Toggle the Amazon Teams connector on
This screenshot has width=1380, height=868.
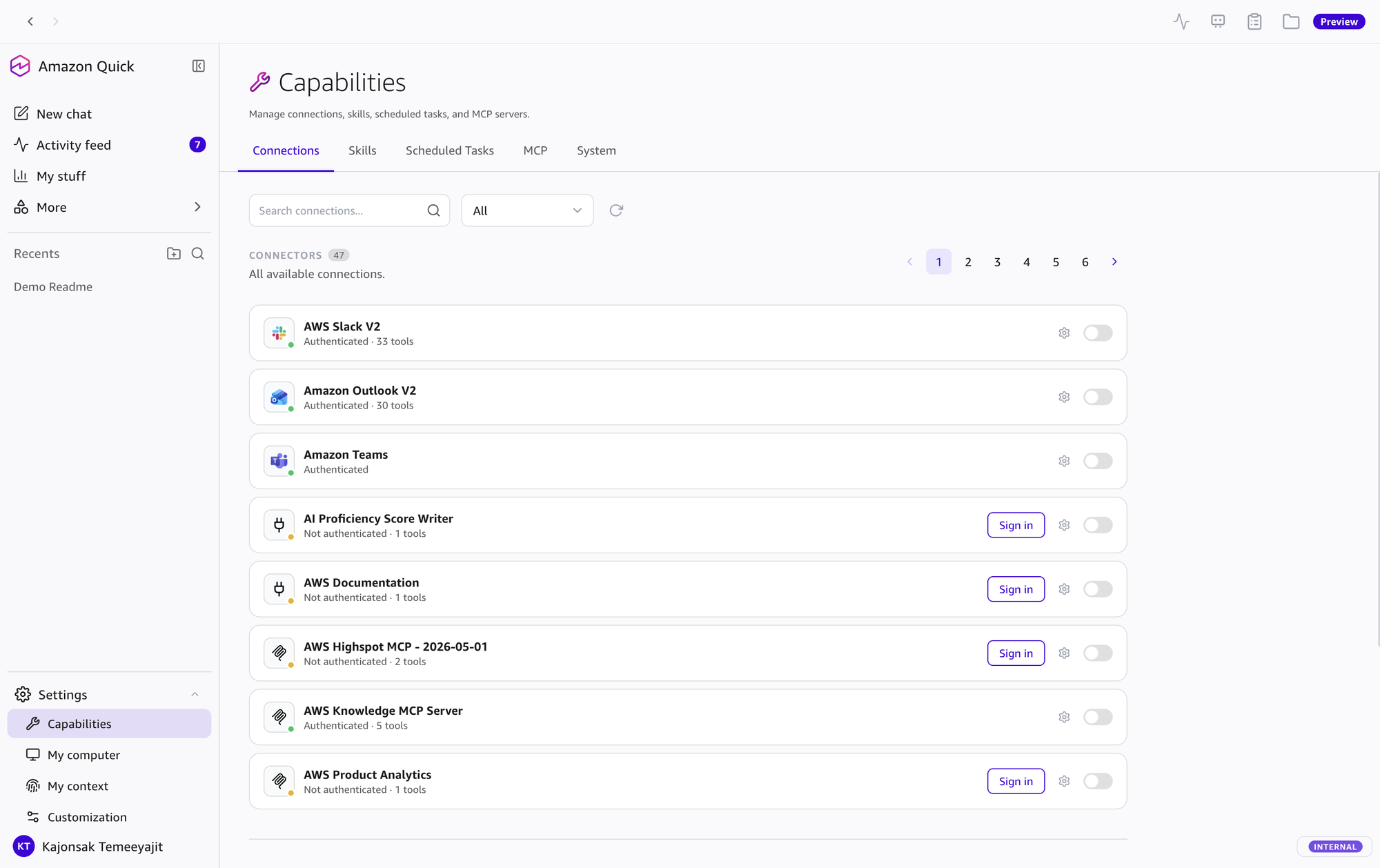[x=1098, y=461]
